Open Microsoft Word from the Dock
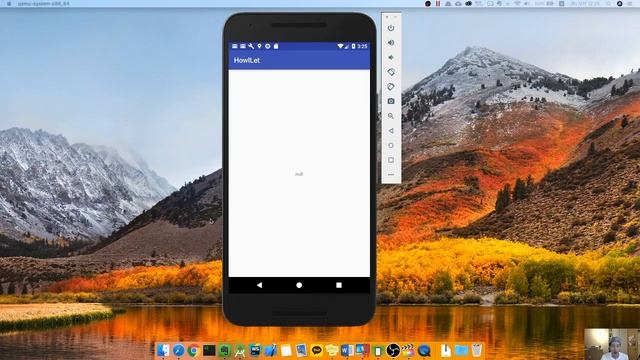This screenshot has width=640, height=360. click(x=347, y=350)
